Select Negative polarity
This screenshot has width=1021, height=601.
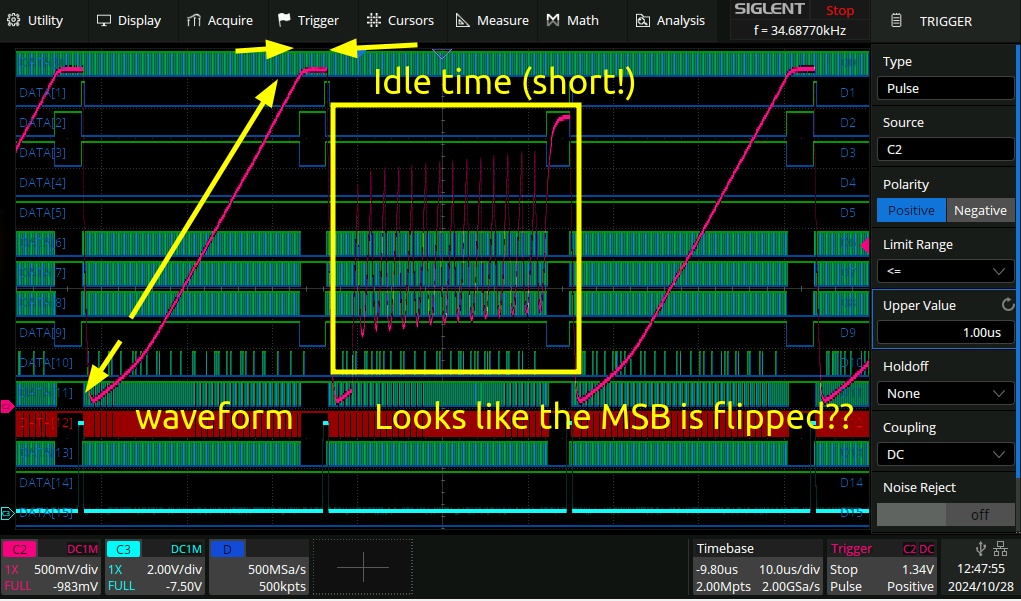979,210
